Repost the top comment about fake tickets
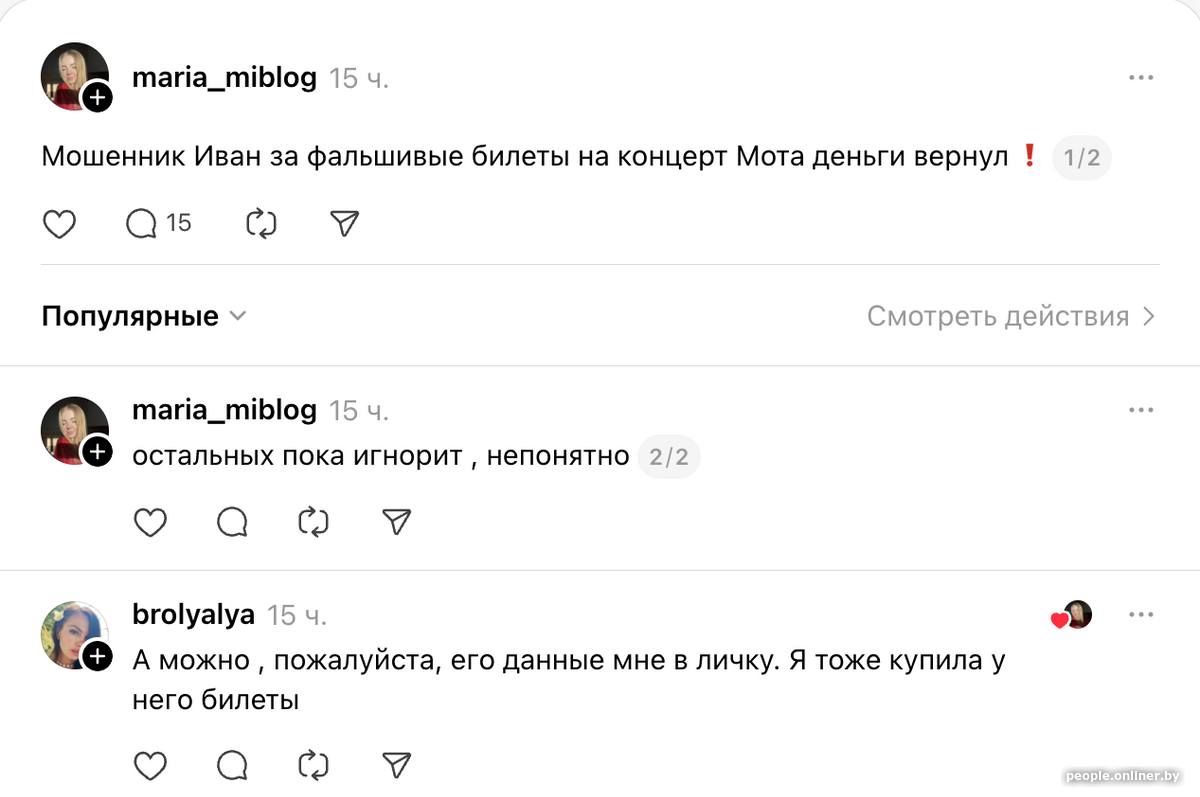Viewport: 1200px width, 797px height. (x=261, y=224)
